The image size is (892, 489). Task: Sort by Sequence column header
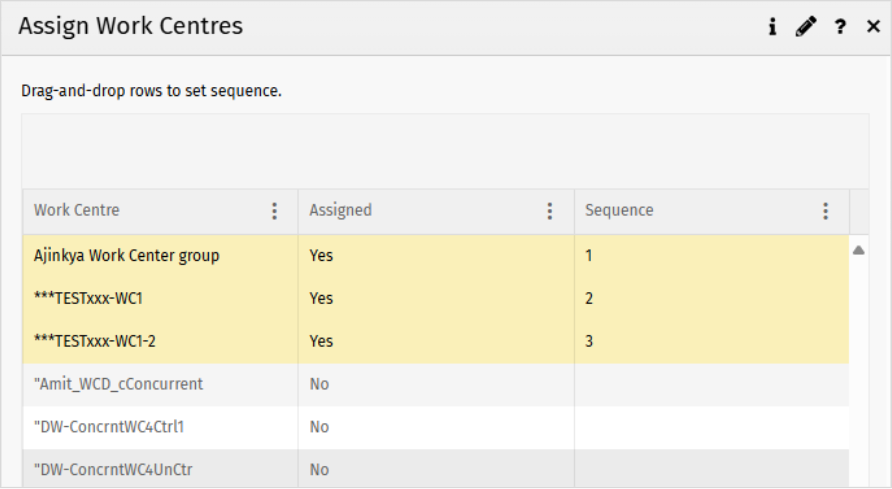619,211
